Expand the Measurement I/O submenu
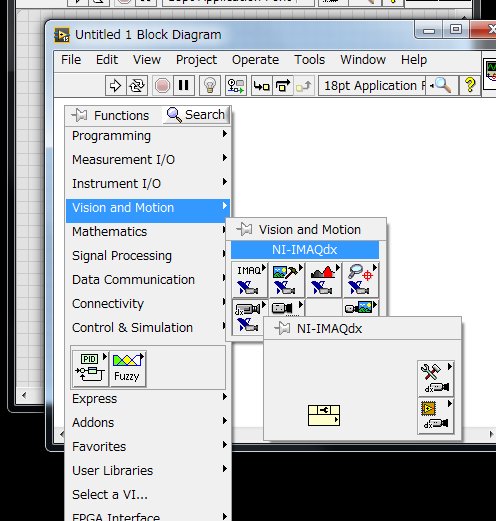 [148, 160]
